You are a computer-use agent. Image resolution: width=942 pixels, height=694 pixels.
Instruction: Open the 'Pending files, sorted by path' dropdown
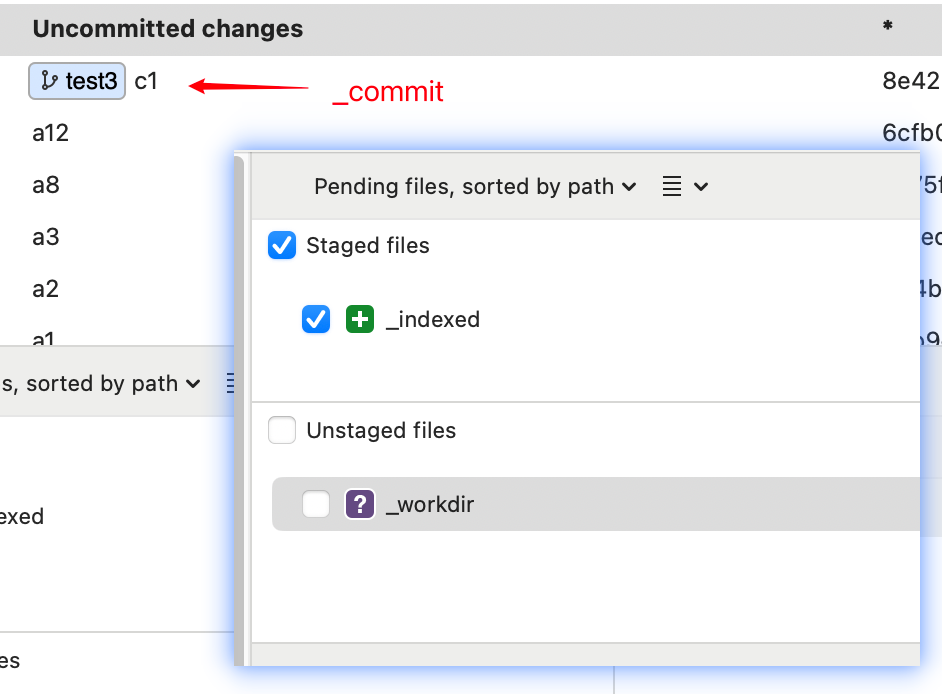point(475,186)
